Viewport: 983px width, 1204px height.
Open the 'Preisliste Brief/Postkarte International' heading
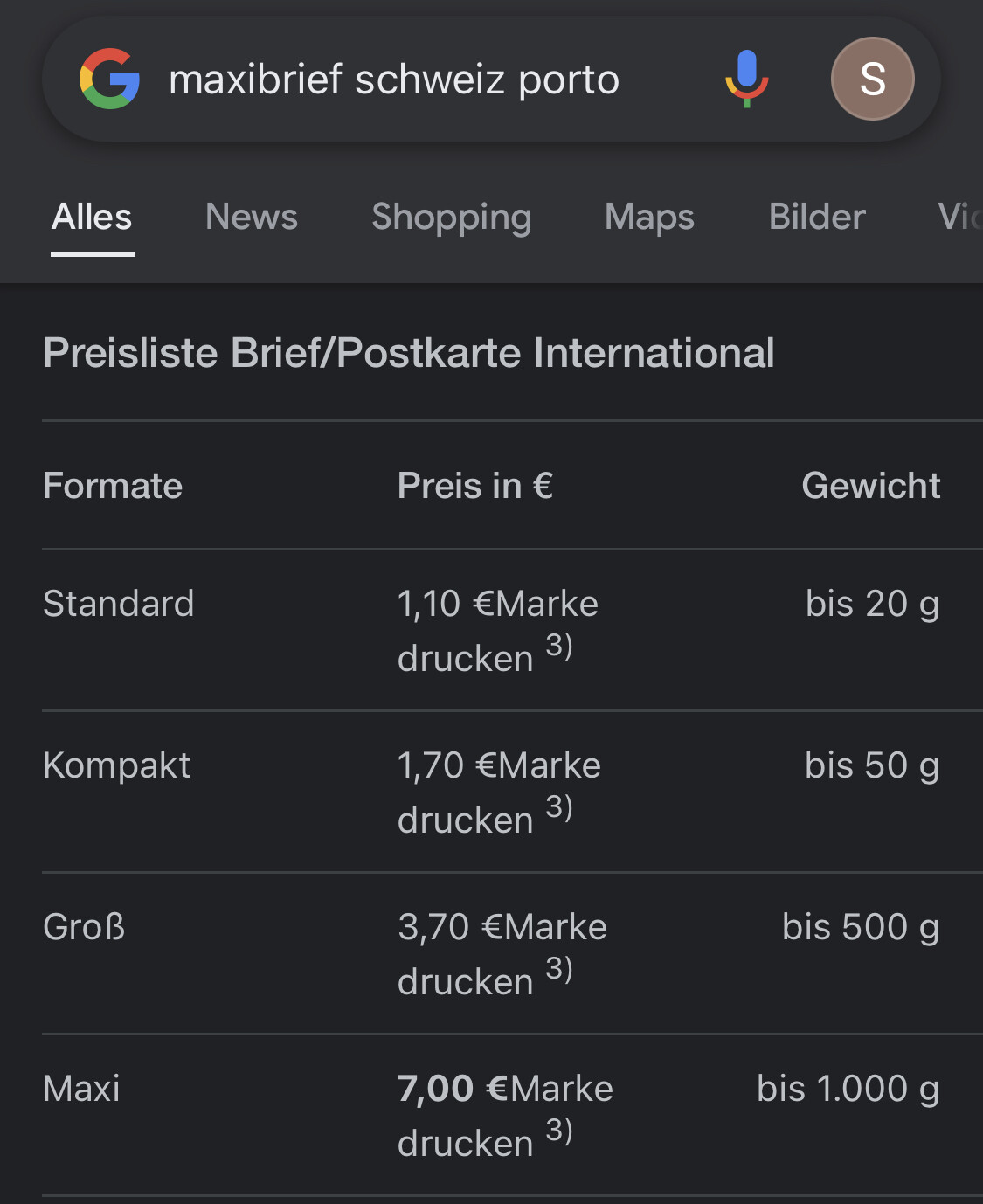click(409, 353)
